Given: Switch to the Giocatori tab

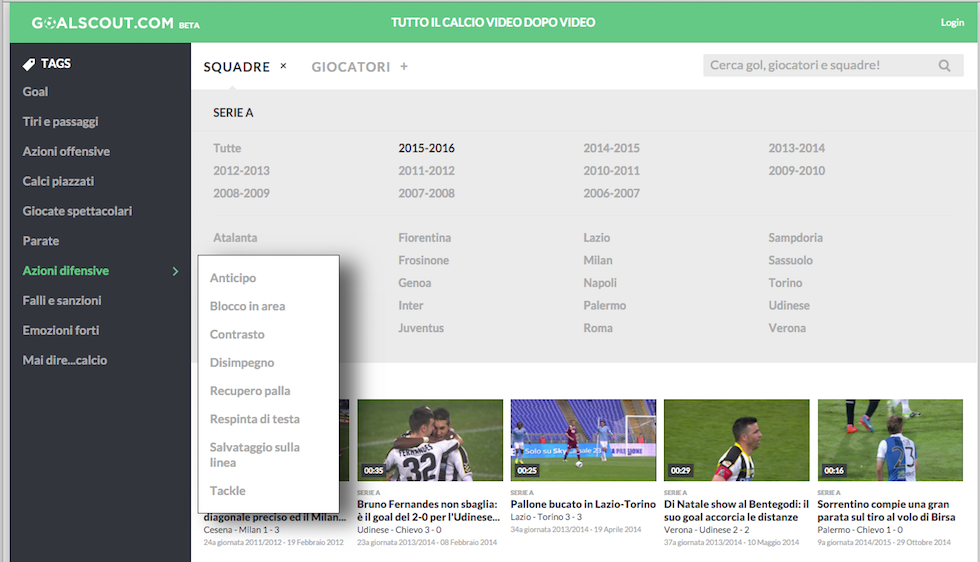Looking at the screenshot, I should coord(350,67).
